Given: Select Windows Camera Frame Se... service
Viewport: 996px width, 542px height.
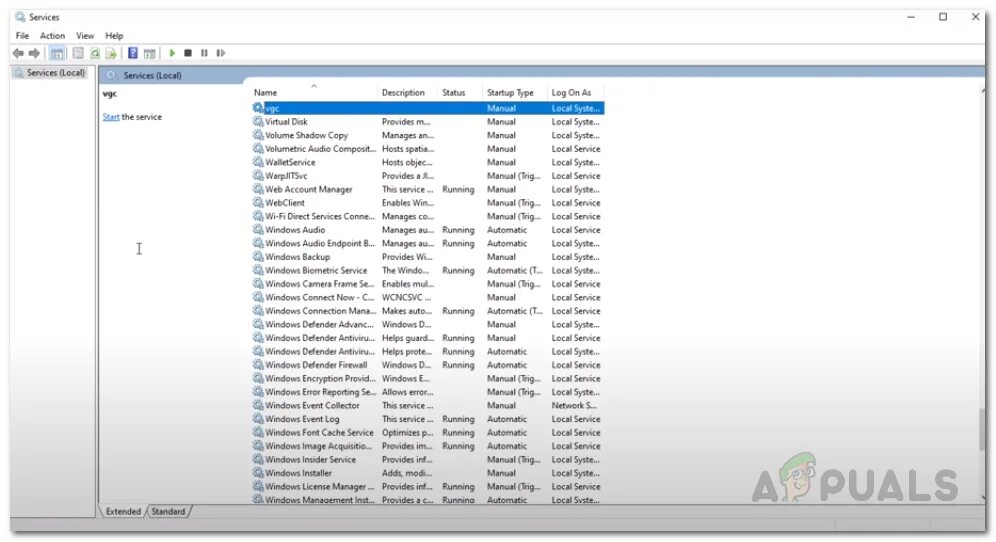Looking at the screenshot, I should coord(427,284).
